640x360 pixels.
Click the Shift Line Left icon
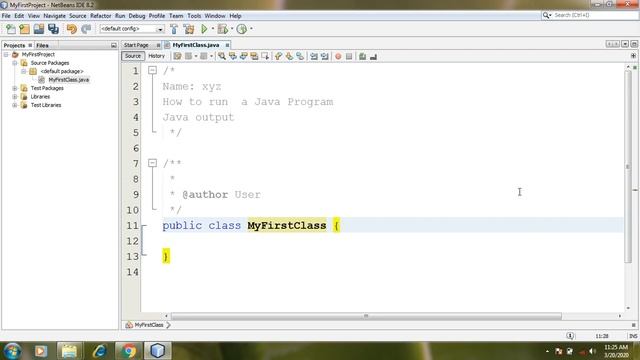(x=314, y=56)
